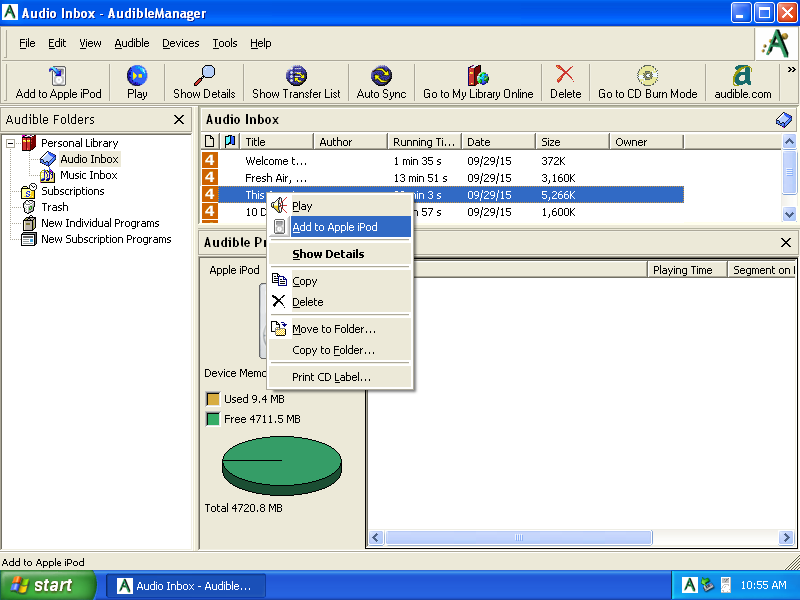Screen dimensions: 800x600
Task: Sort inbox by Running Time column header
Action: click(x=424, y=142)
